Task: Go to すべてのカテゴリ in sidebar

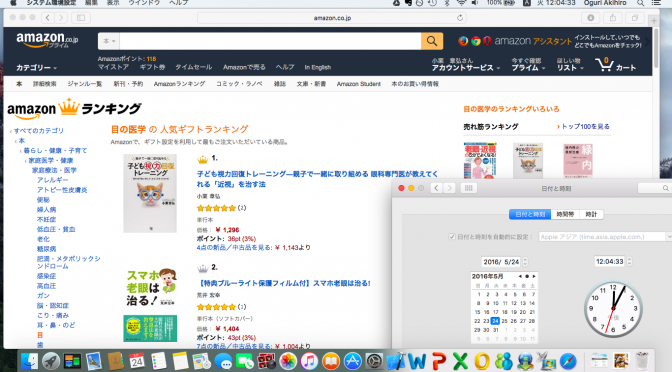Action: (39, 131)
